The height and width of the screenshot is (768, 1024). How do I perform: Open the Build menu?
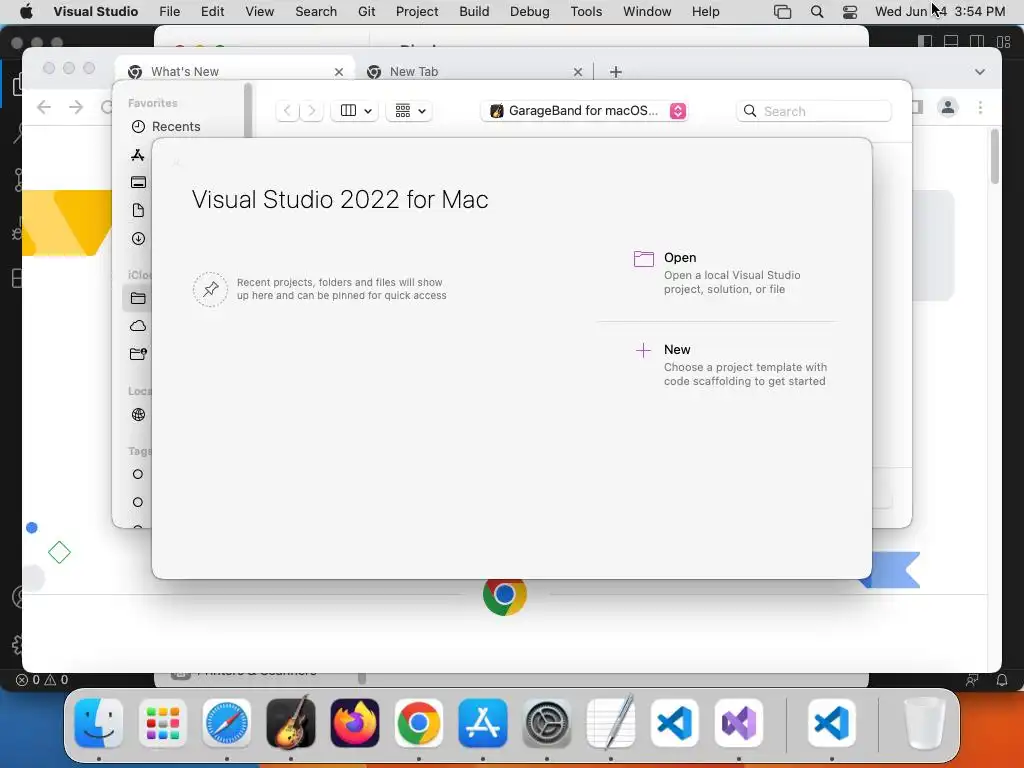474,12
